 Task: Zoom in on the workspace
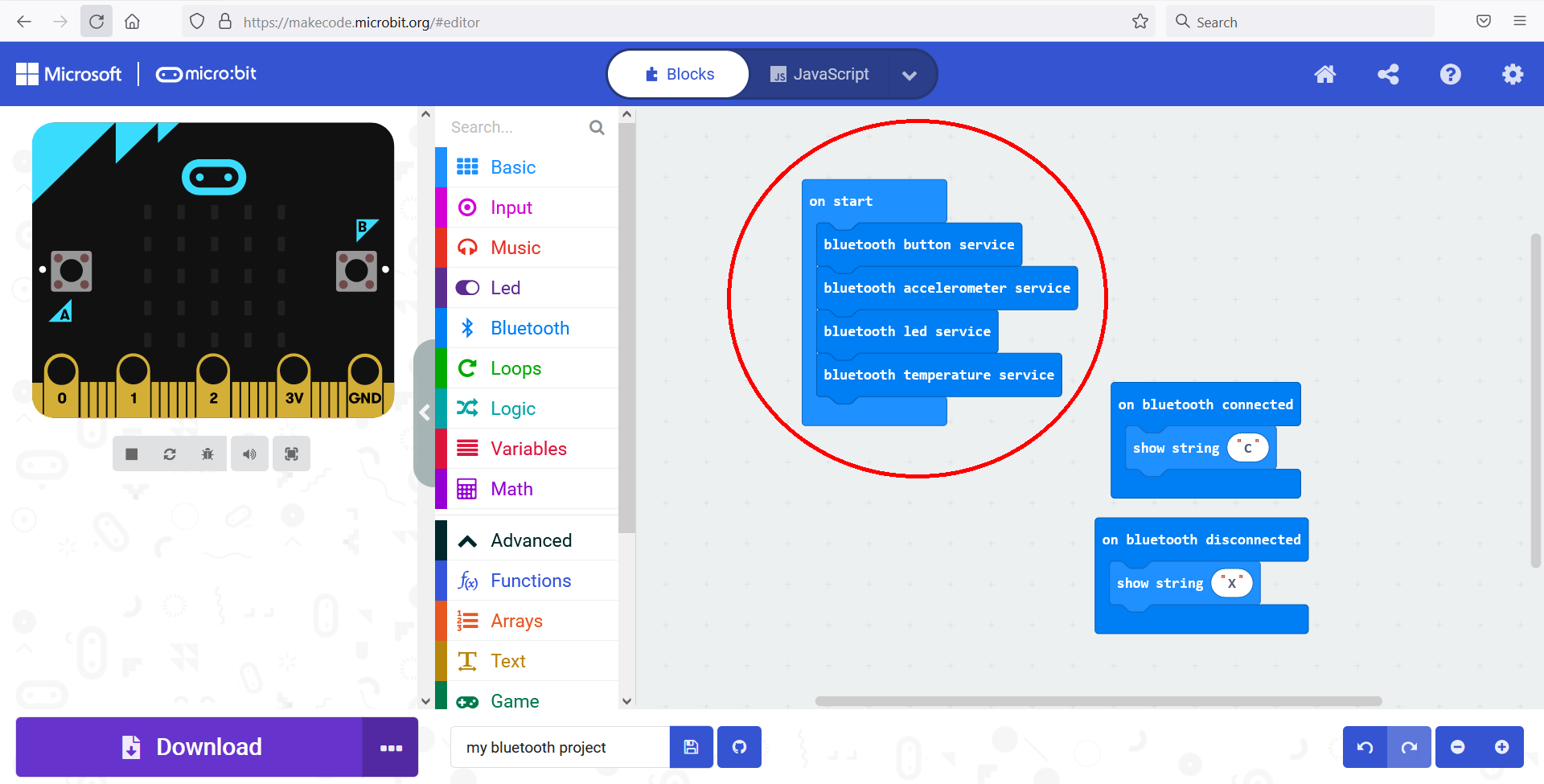coord(1501,747)
